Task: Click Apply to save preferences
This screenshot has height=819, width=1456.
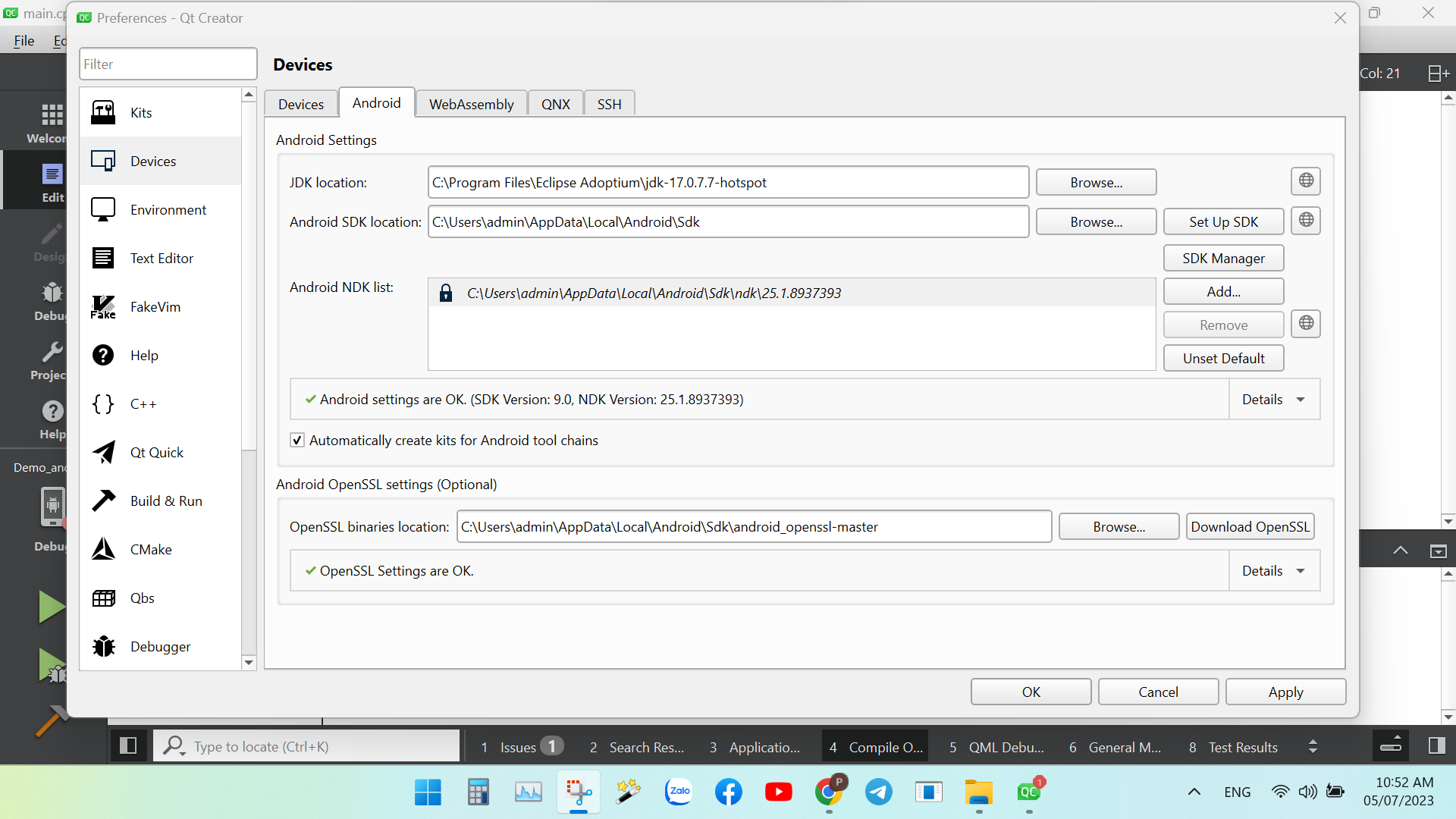Action: (x=1285, y=692)
